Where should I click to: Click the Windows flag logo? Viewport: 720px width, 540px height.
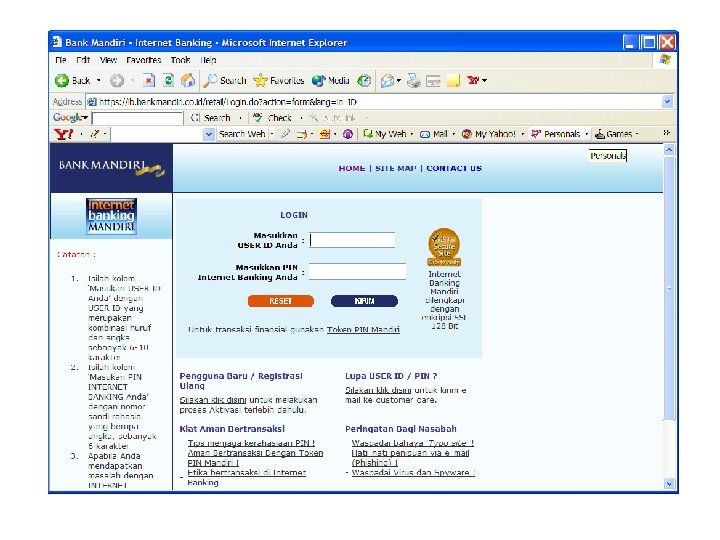pyautogui.click(x=665, y=60)
